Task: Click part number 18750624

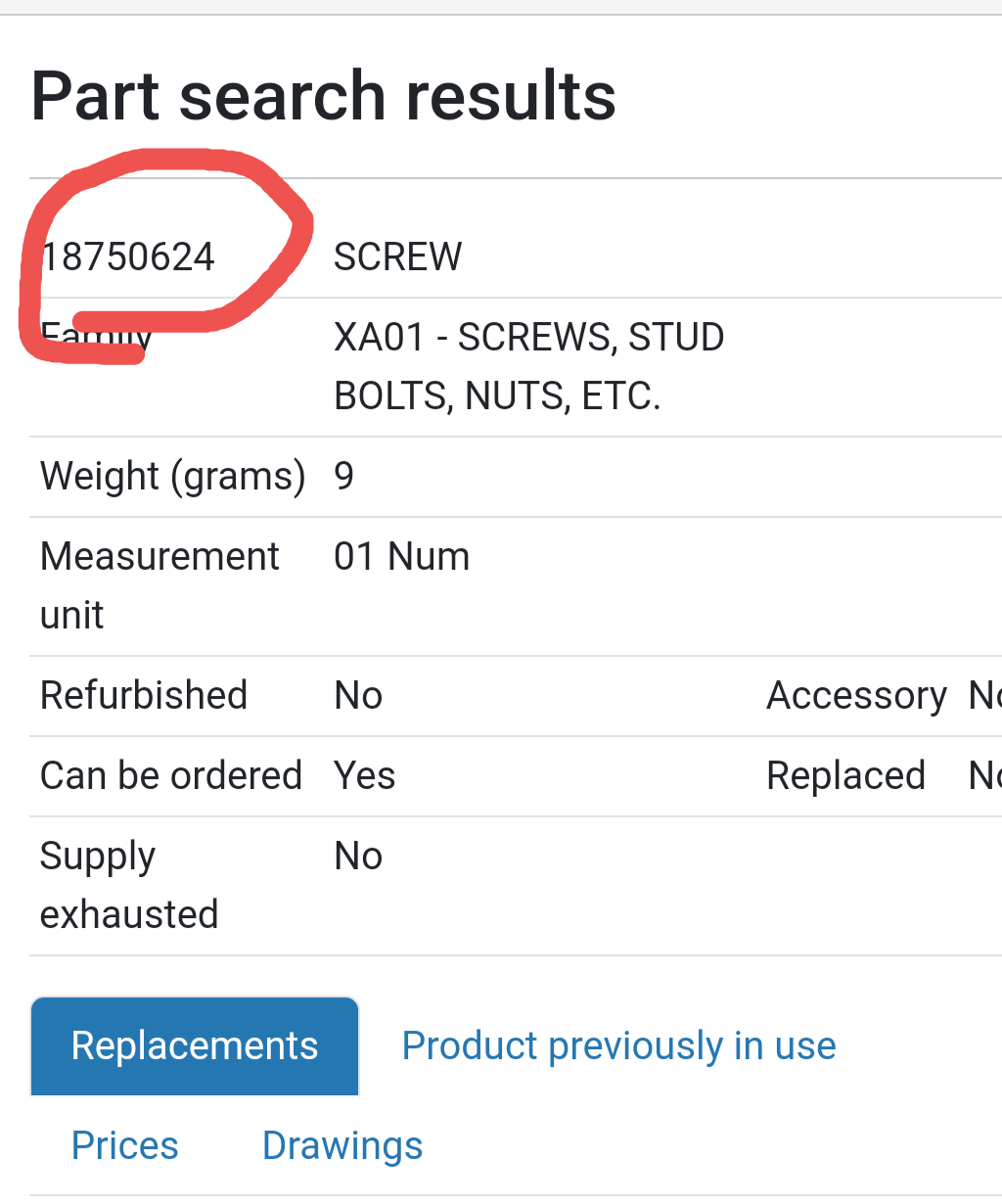Action: point(128,257)
